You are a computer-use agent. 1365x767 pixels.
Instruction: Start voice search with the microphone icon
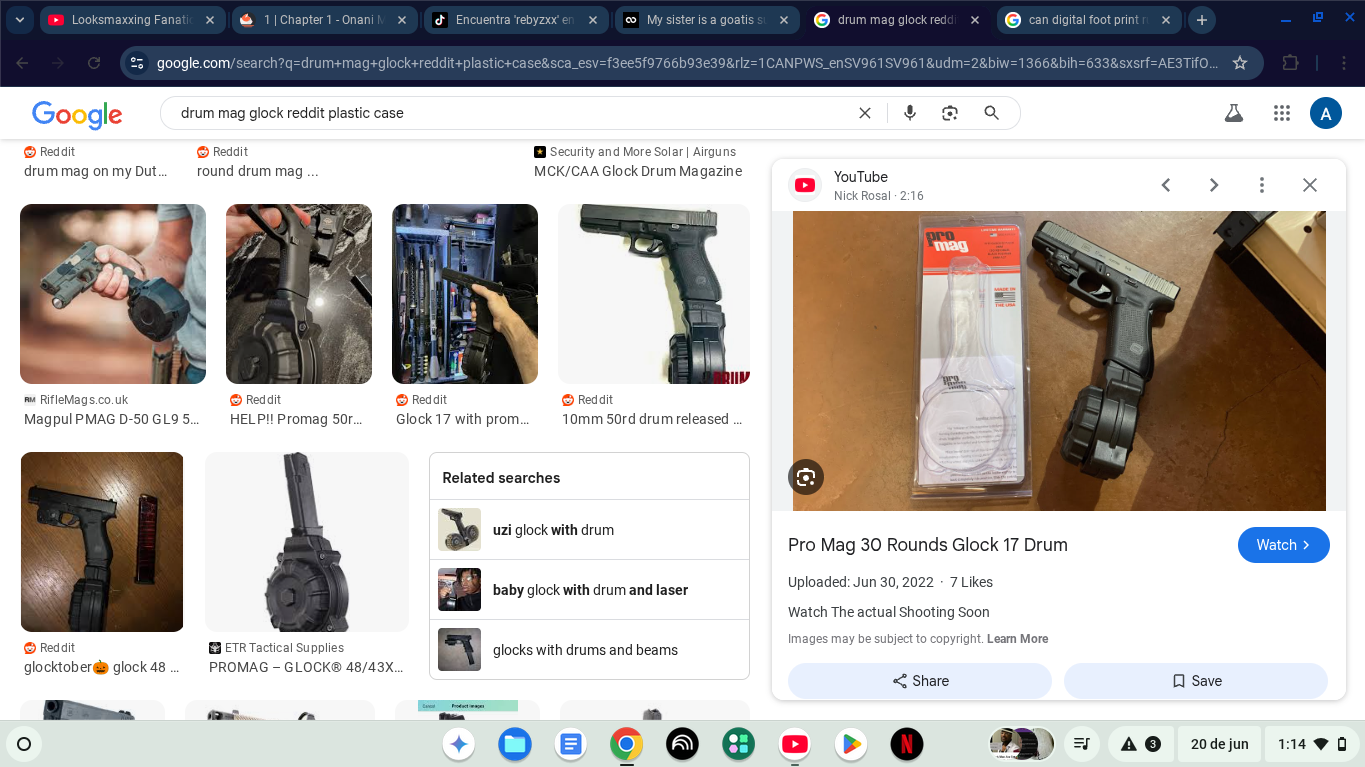point(910,113)
